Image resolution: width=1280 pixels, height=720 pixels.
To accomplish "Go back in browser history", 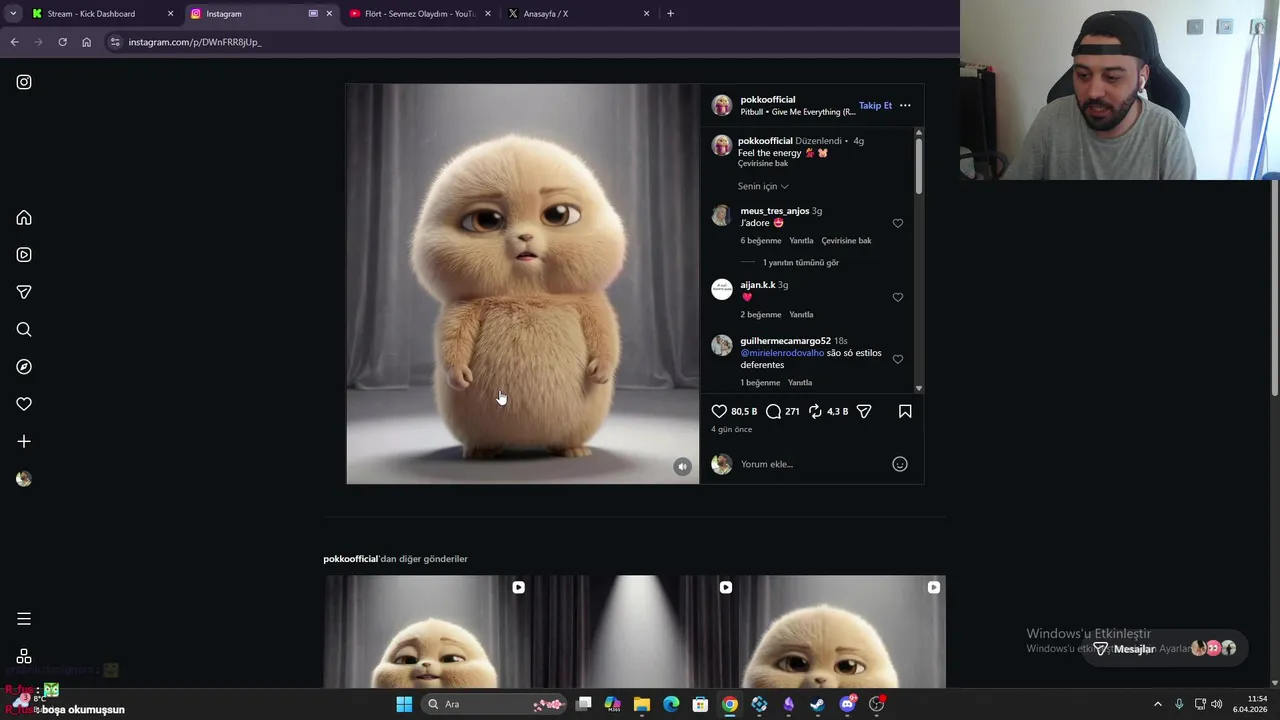I will [14, 42].
